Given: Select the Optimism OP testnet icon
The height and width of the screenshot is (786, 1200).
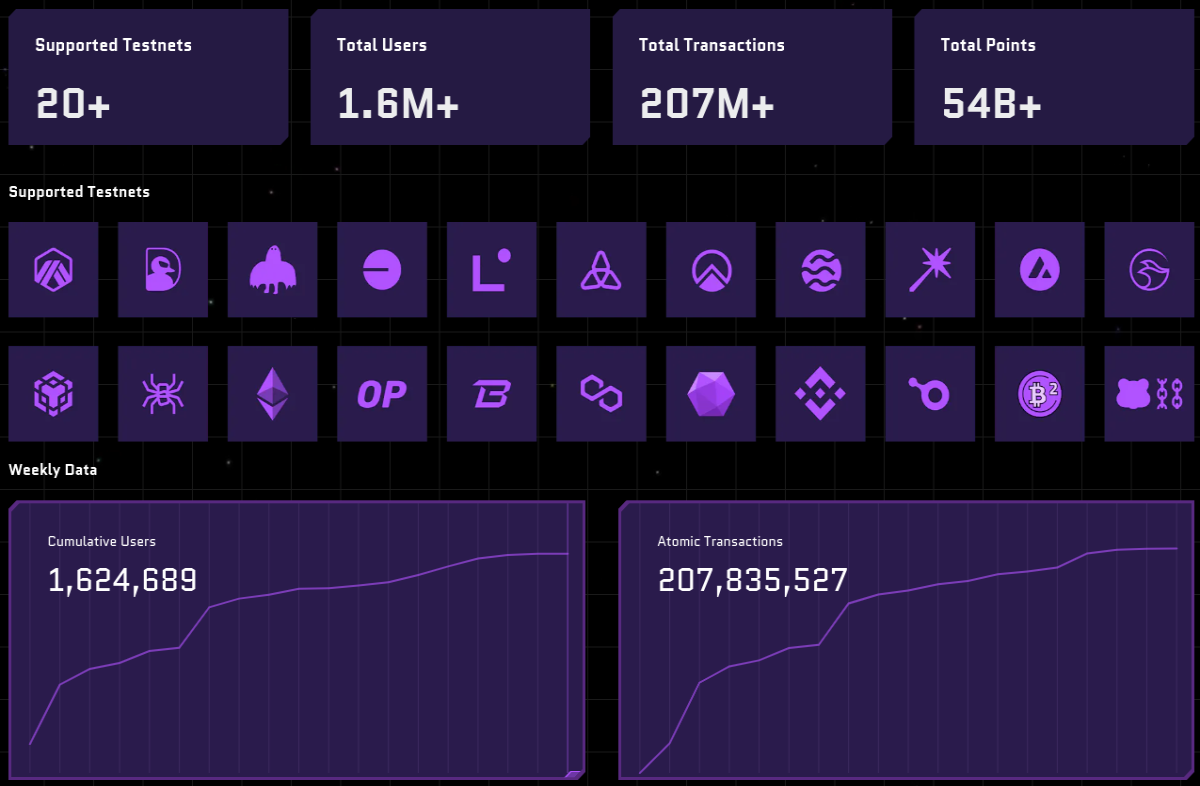Looking at the screenshot, I should click(x=382, y=394).
